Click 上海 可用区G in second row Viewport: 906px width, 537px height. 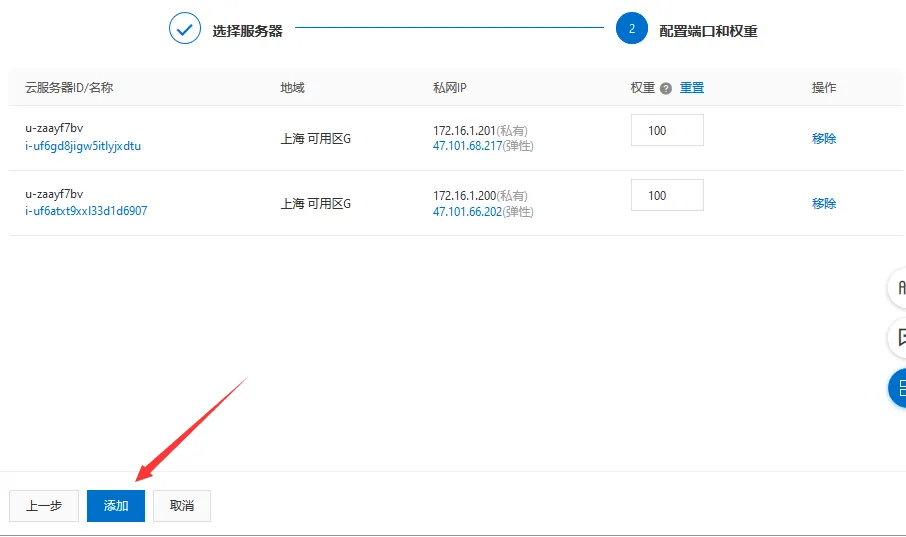click(x=315, y=203)
